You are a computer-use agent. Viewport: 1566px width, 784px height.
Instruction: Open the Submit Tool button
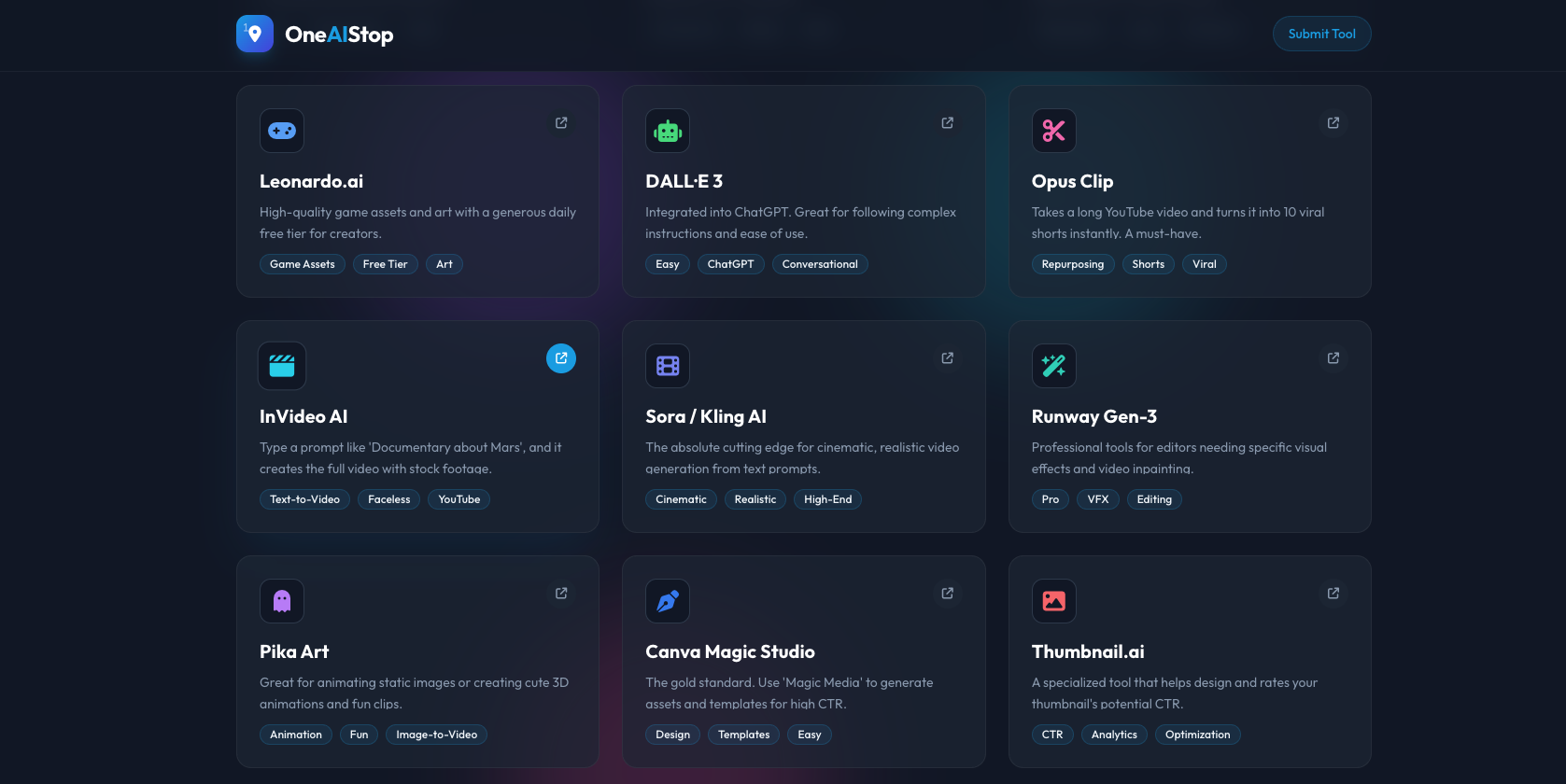pos(1321,34)
